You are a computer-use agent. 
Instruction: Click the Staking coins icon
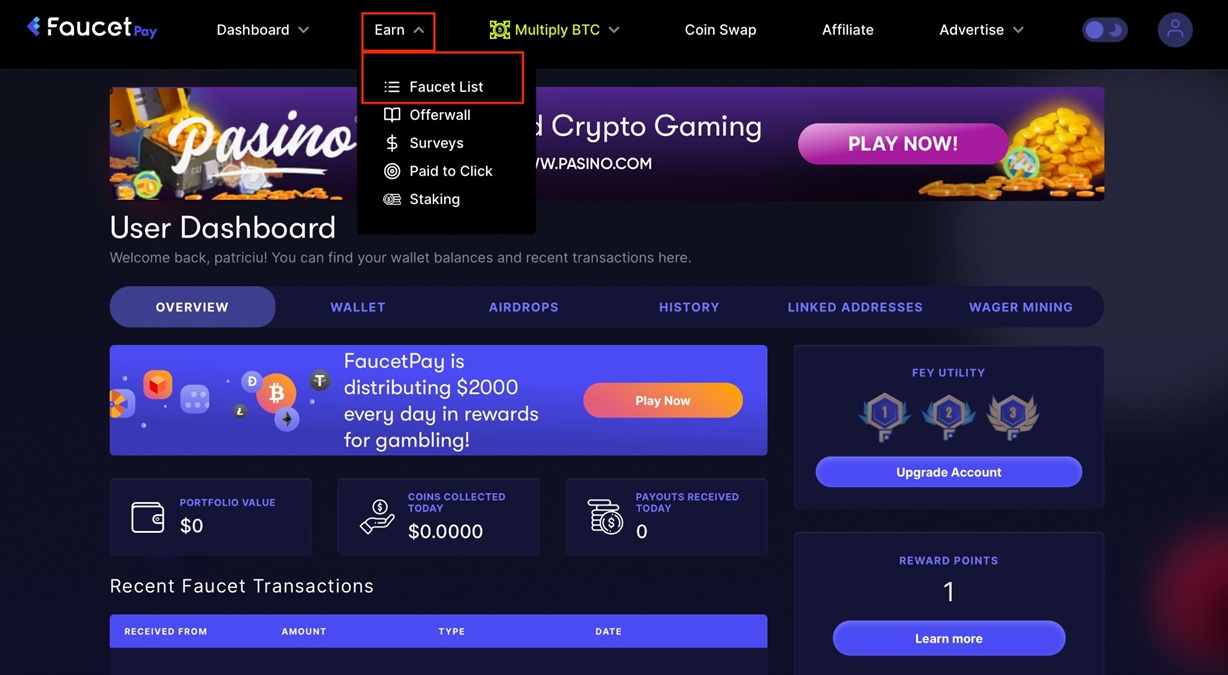click(x=392, y=199)
